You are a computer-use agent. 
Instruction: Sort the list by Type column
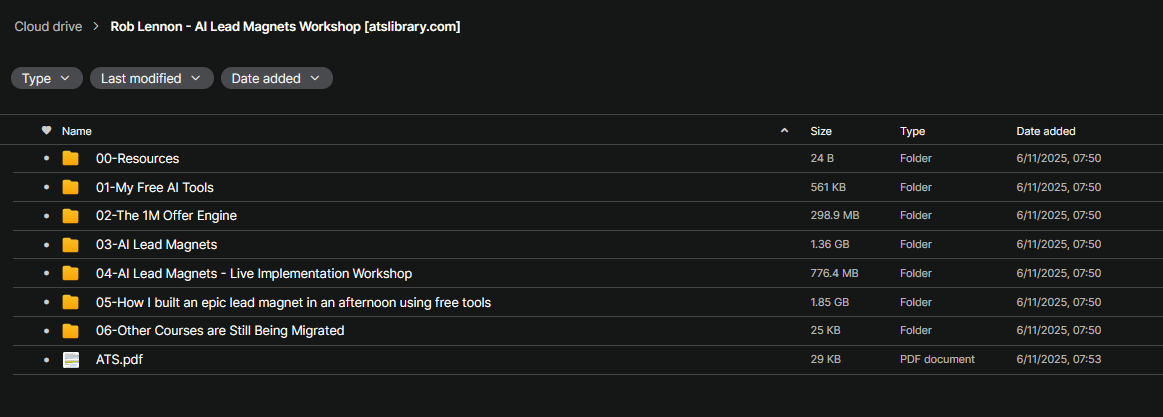pyautogui.click(x=912, y=131)
